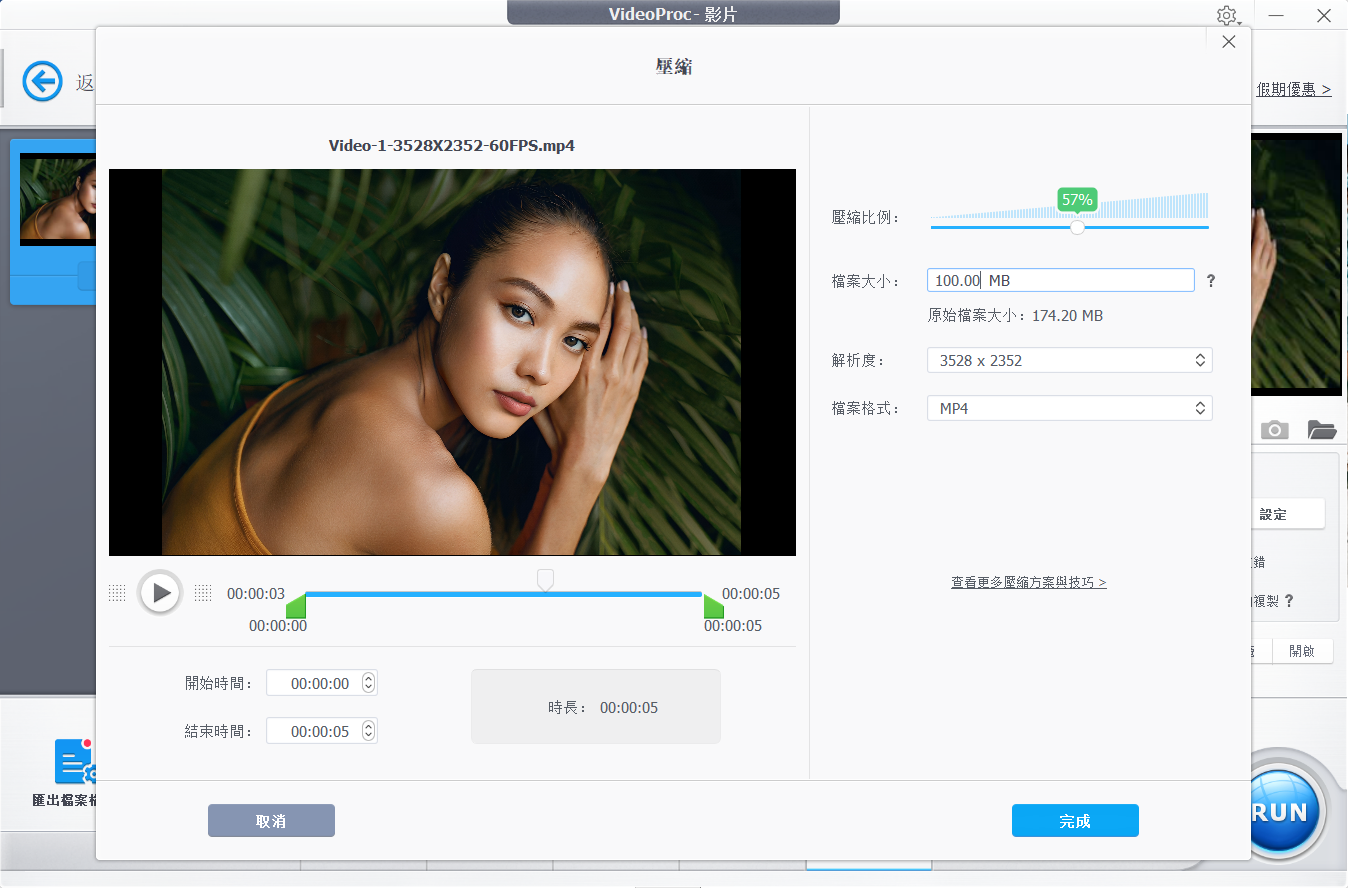Click the playhead handle on timeline

tap(545, 579)
